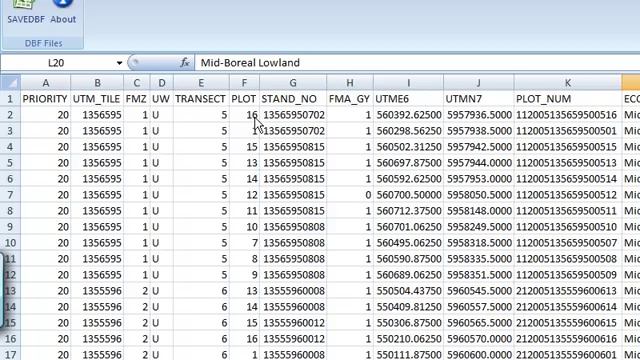Click PLOT cell with 7 in row 10
640x360 pixels.
tap(244, 243)
